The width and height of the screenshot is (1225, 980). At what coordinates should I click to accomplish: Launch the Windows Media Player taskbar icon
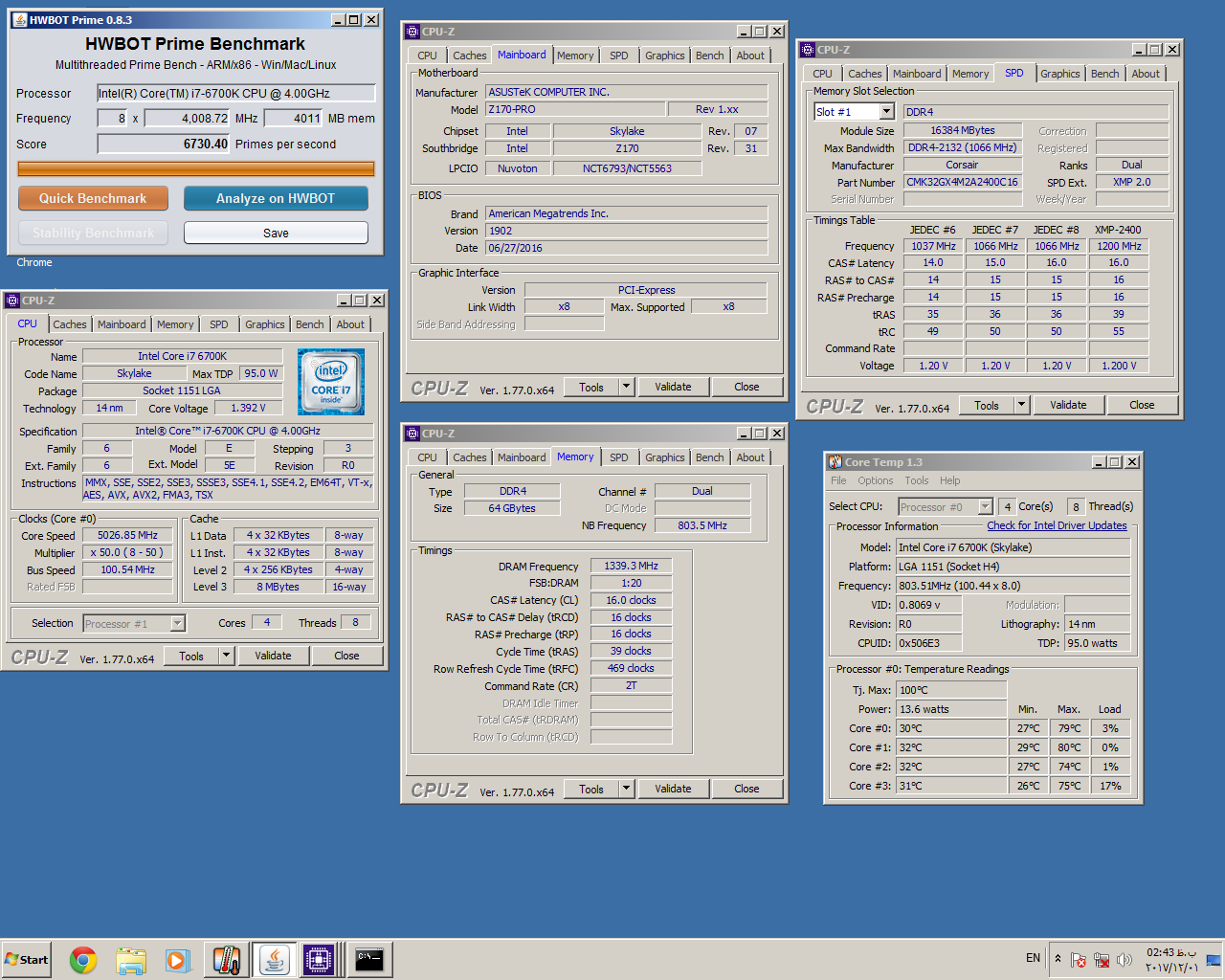[178, 959]
